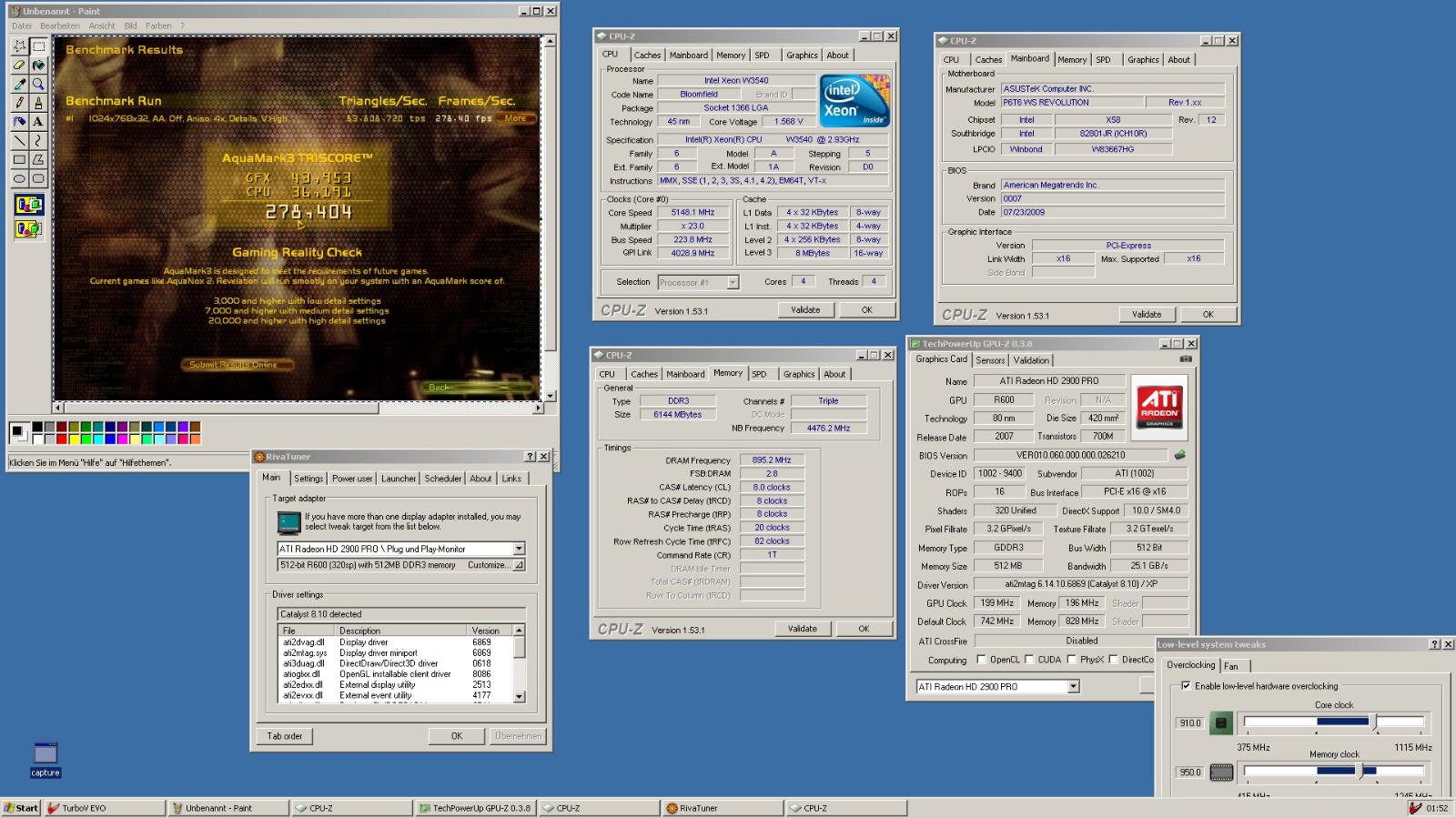1456x818 pixels.
Task: Open GPU-Z graphics card selection dropdown
Action: click(1073, 687)
